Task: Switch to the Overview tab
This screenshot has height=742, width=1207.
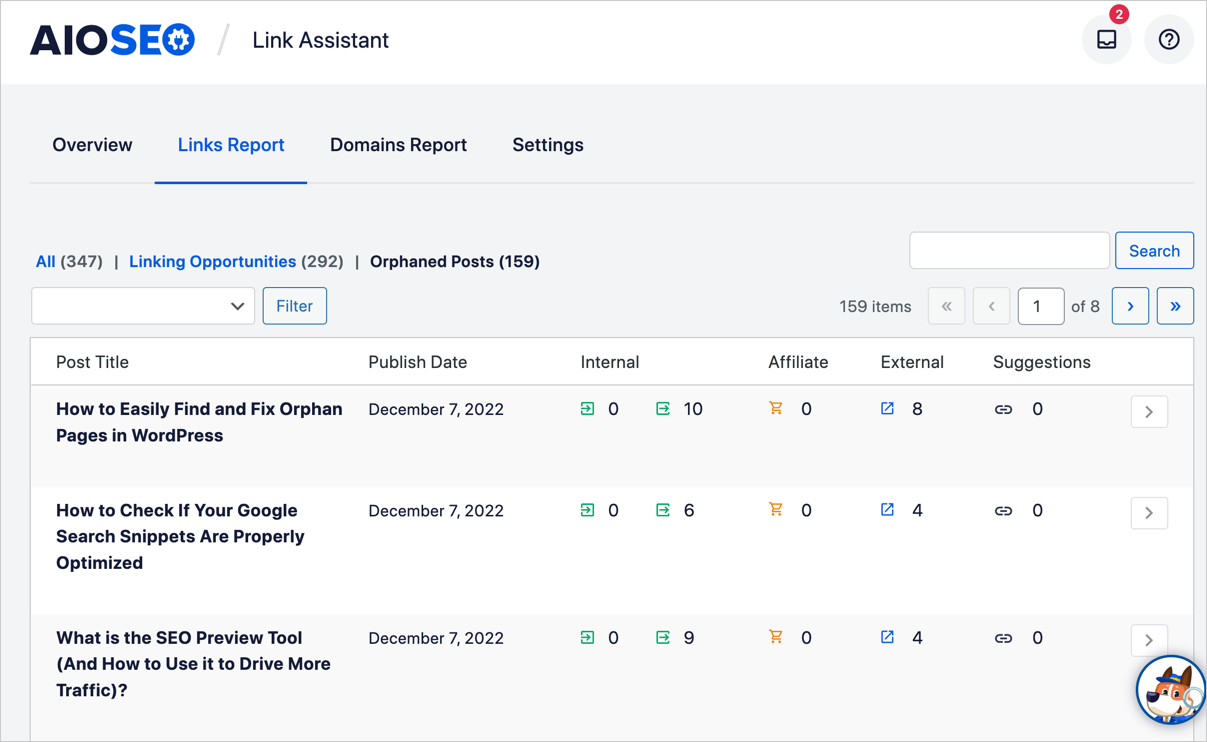Action: point(92,145)
